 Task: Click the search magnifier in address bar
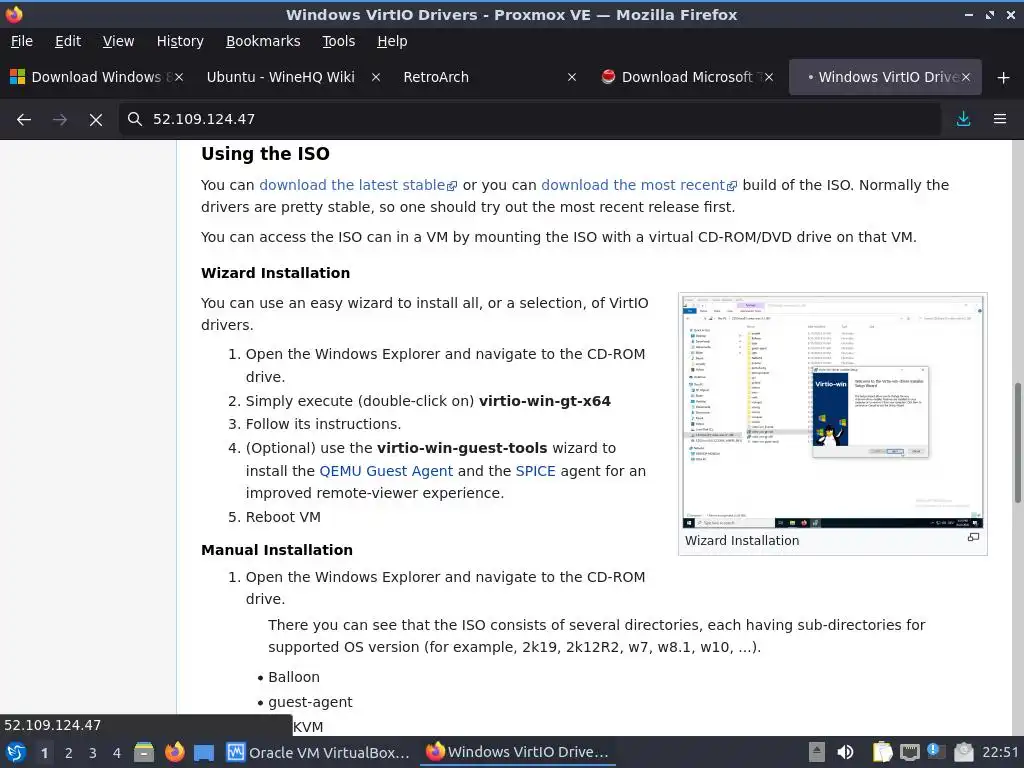(x=135, y=119)
